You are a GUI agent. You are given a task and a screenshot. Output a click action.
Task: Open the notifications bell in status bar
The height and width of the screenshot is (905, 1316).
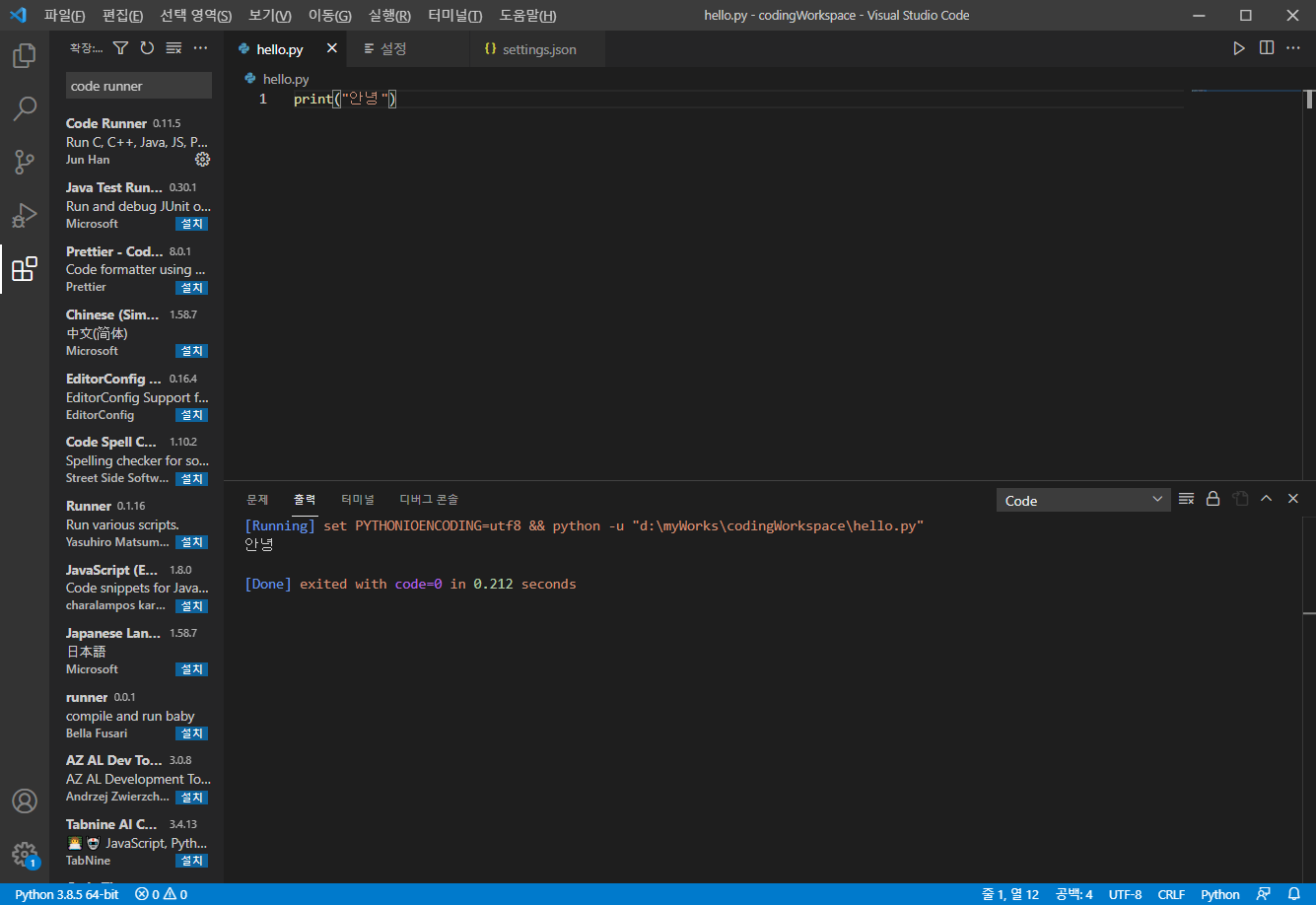pyautogui.click(x=1294, y=894)
